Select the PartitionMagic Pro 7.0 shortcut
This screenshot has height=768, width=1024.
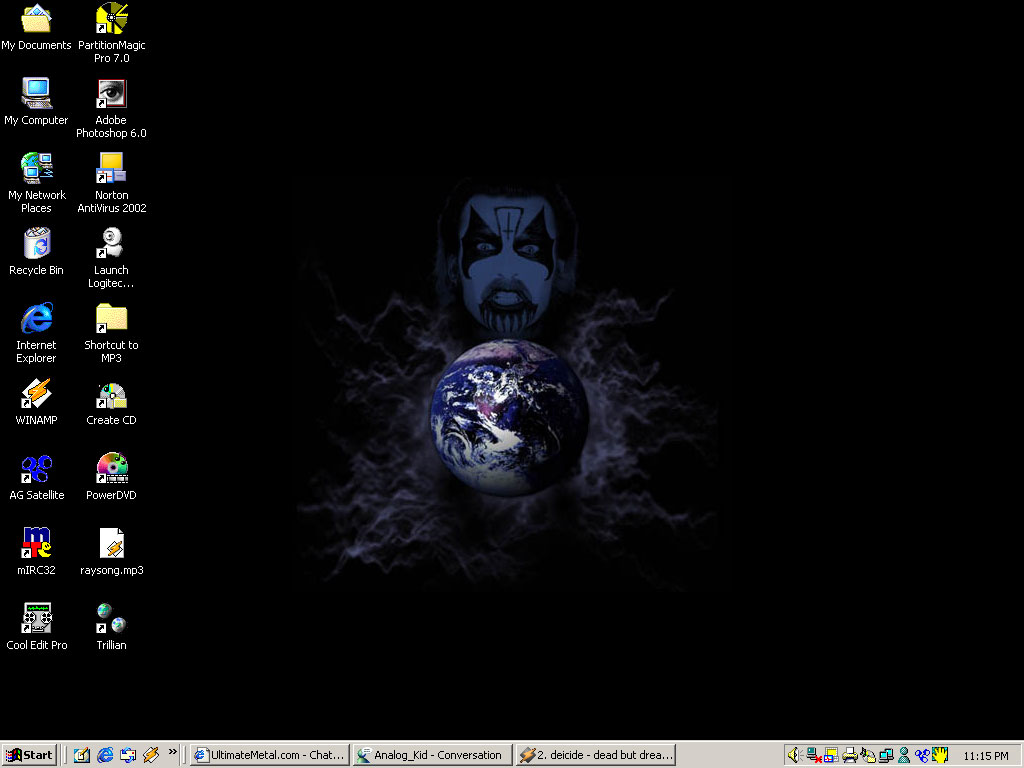tap(112, 33)
